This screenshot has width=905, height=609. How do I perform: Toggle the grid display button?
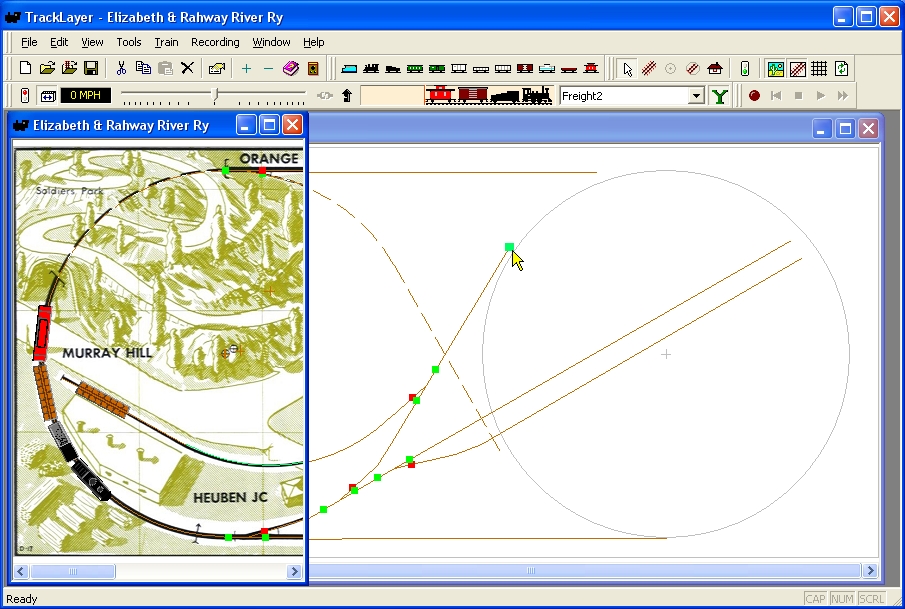point(819,69)
